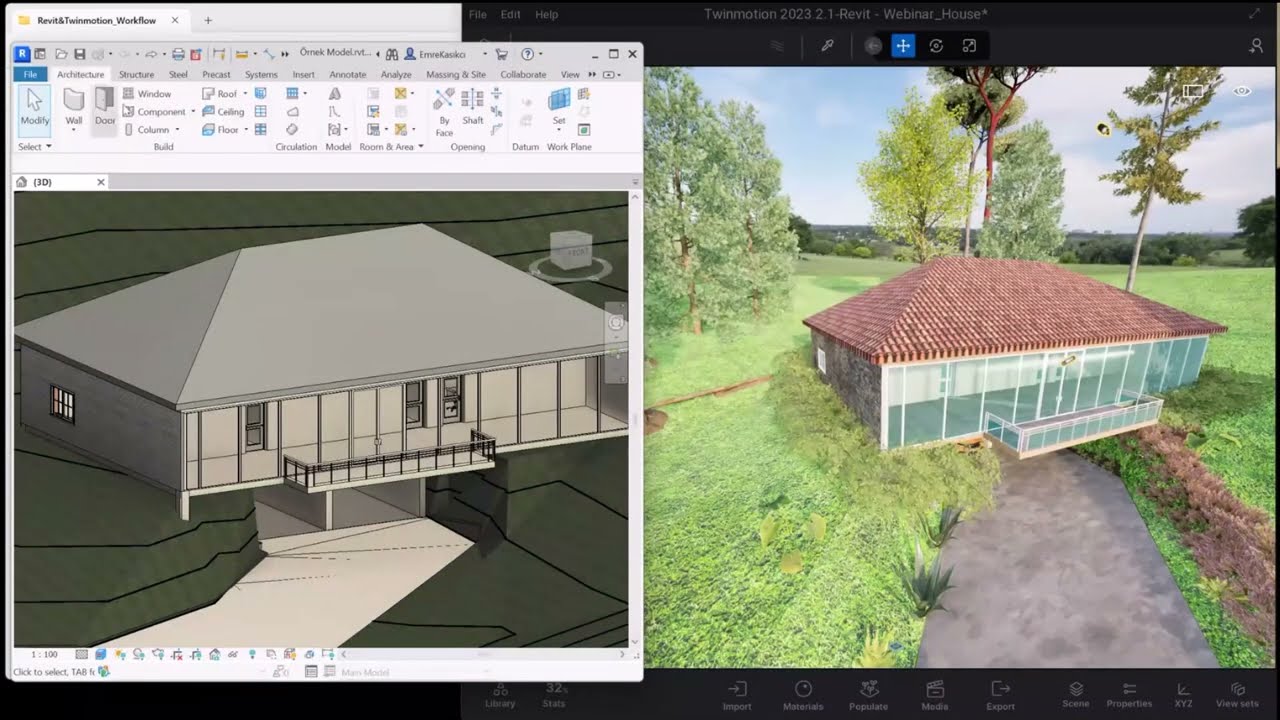This screenshot has height=720, width=1280.
Task: Click Twinmotion Populate button
Action: click(868, 695)
